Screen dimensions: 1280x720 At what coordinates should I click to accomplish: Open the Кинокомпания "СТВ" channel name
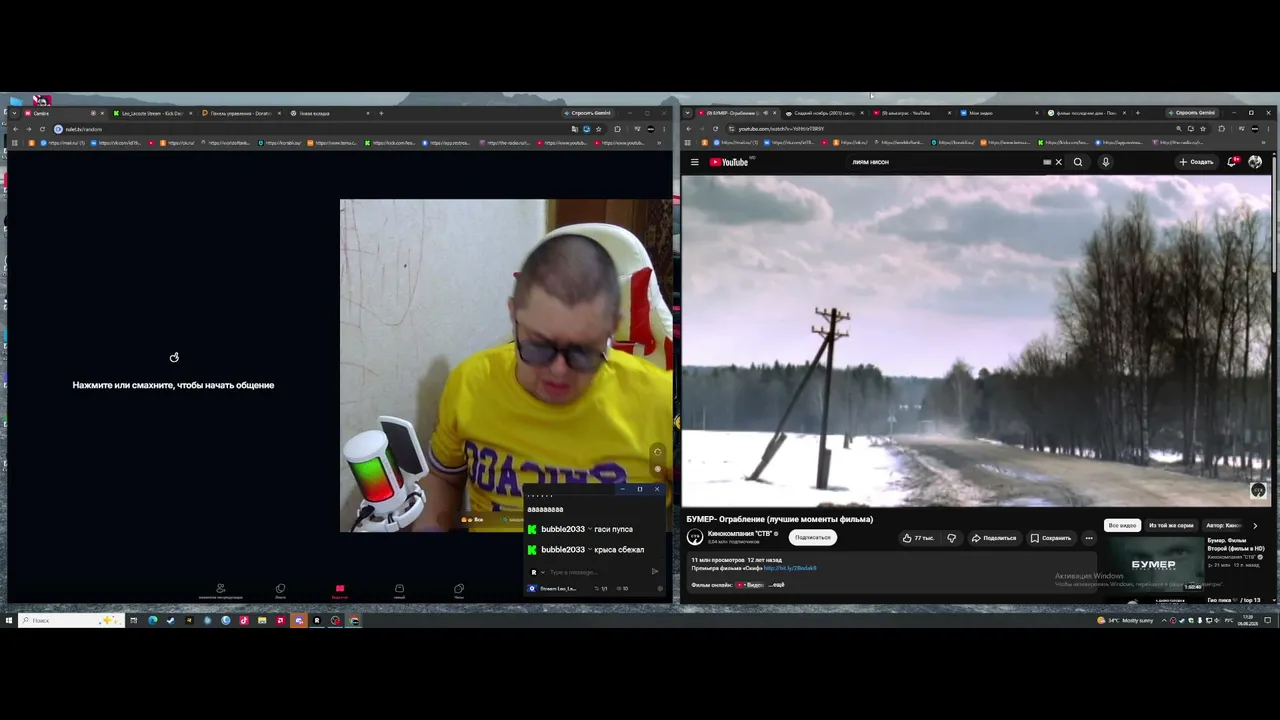740,534
